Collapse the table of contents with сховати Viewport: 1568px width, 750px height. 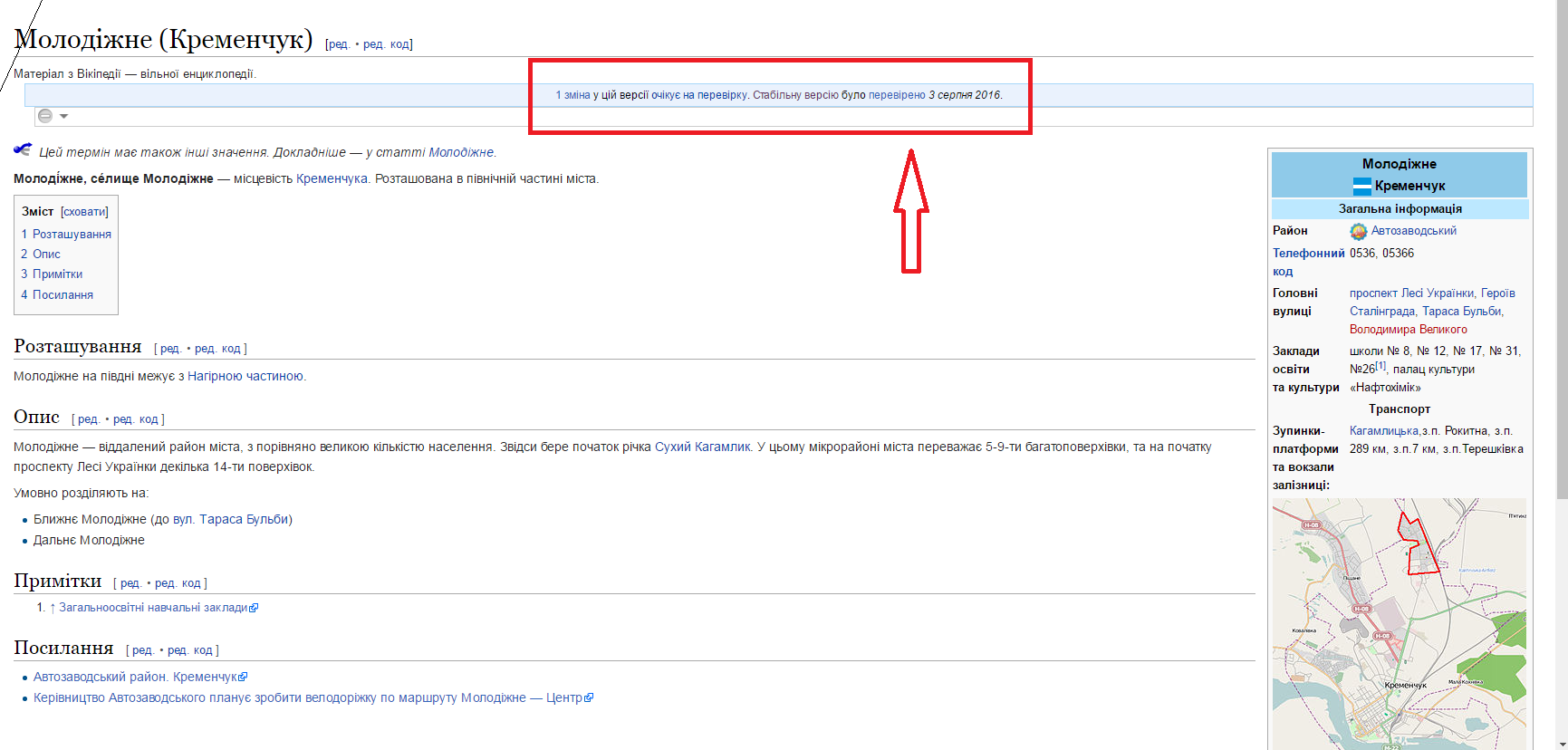coord(84,212)
